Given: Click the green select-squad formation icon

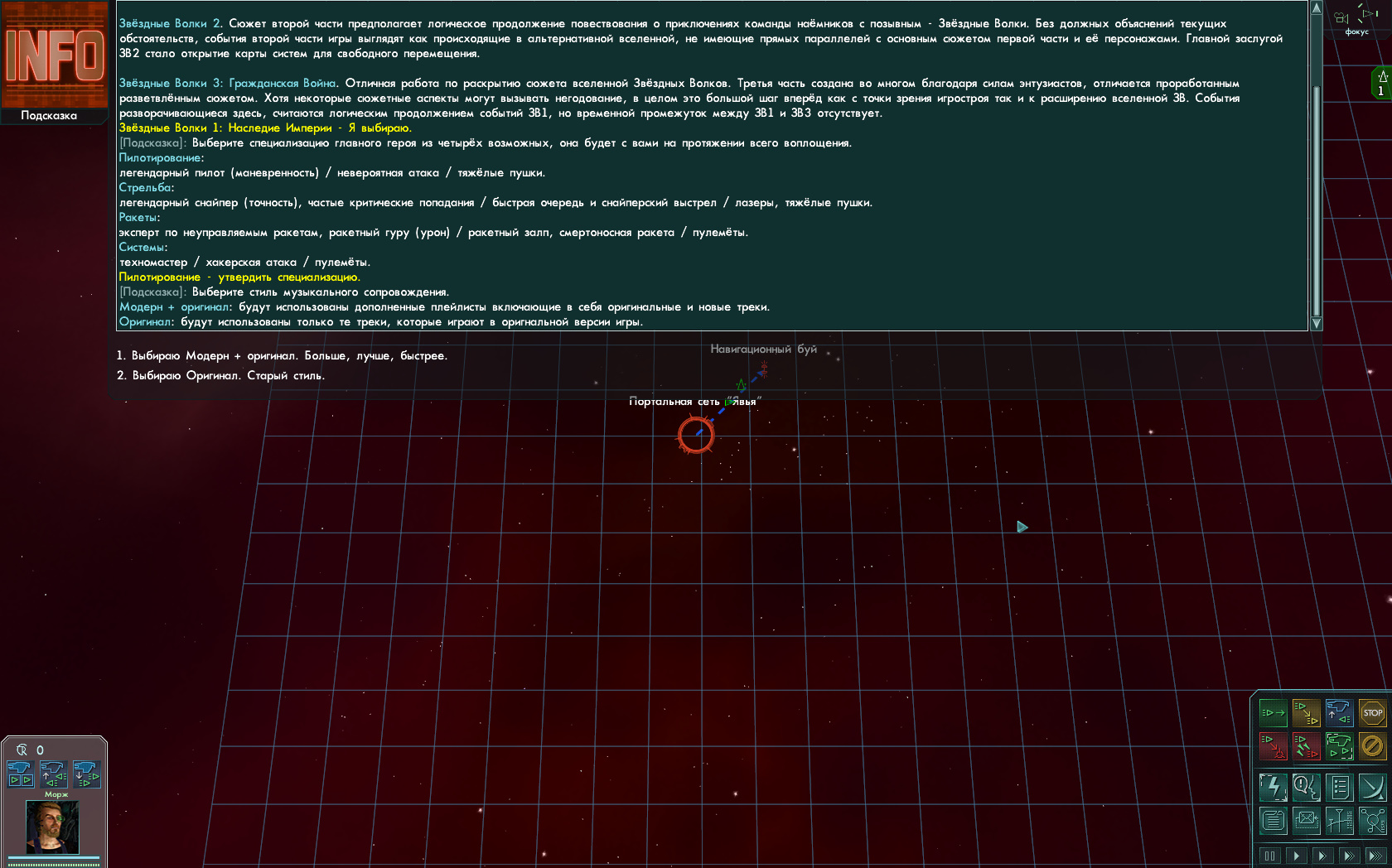Looking at the screenshot, I should (1339, 746).
